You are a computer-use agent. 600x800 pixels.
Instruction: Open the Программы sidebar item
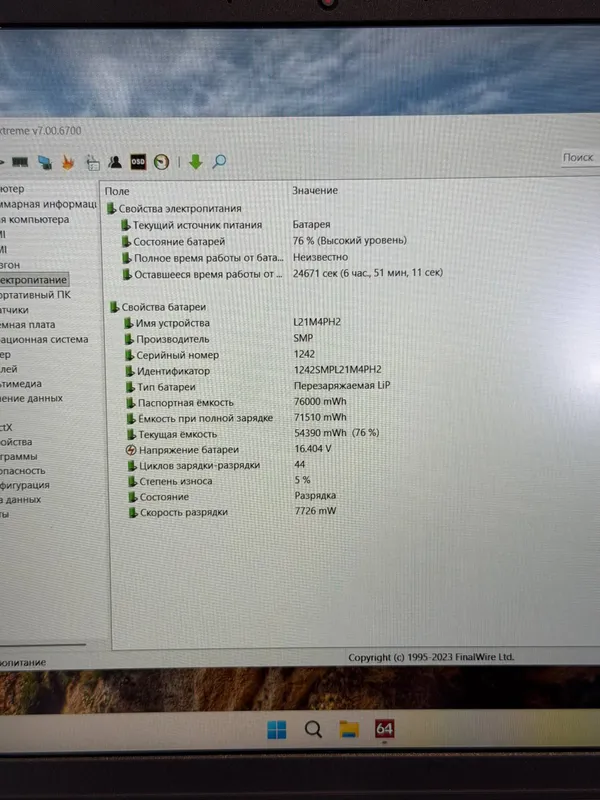(18, 457)
